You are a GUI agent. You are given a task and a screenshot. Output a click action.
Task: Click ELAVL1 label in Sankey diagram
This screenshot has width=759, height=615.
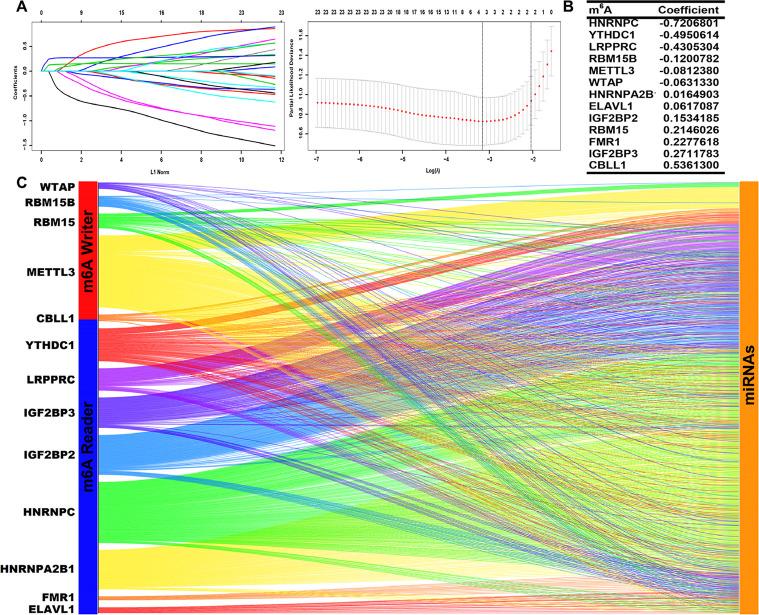(x=53, y=609)
